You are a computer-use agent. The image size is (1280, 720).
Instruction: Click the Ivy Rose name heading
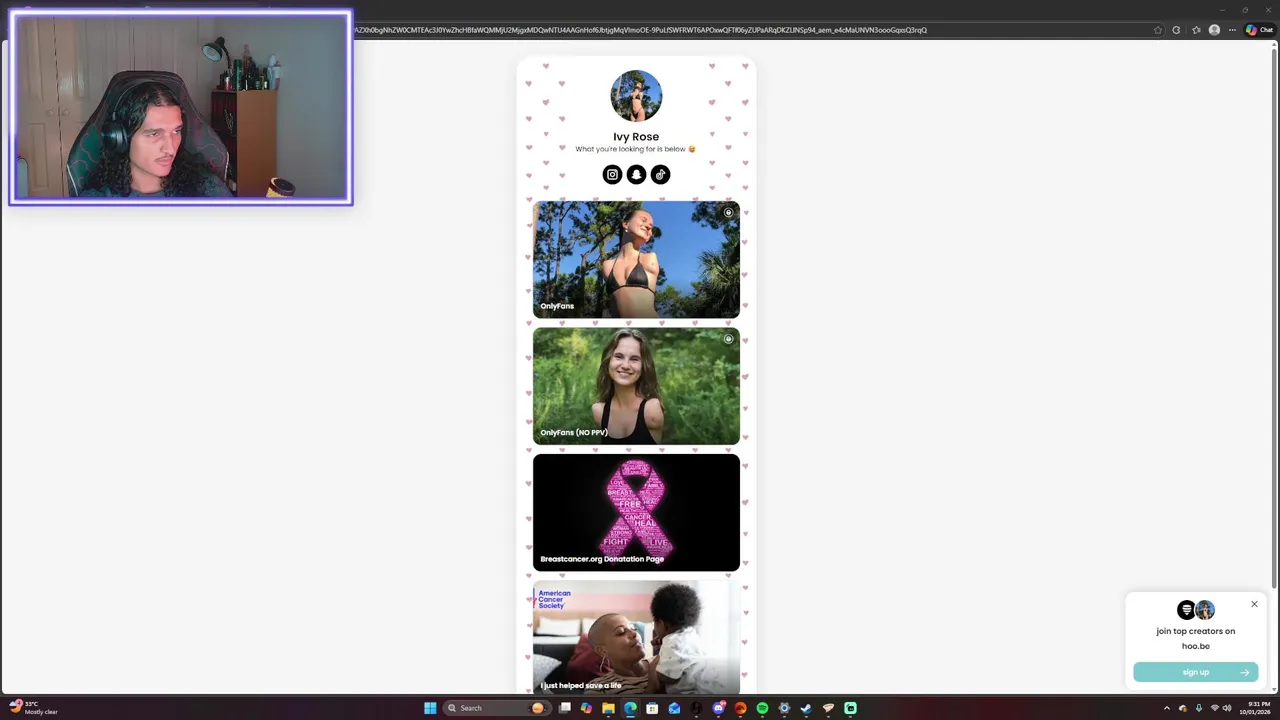tap(636, 137)
